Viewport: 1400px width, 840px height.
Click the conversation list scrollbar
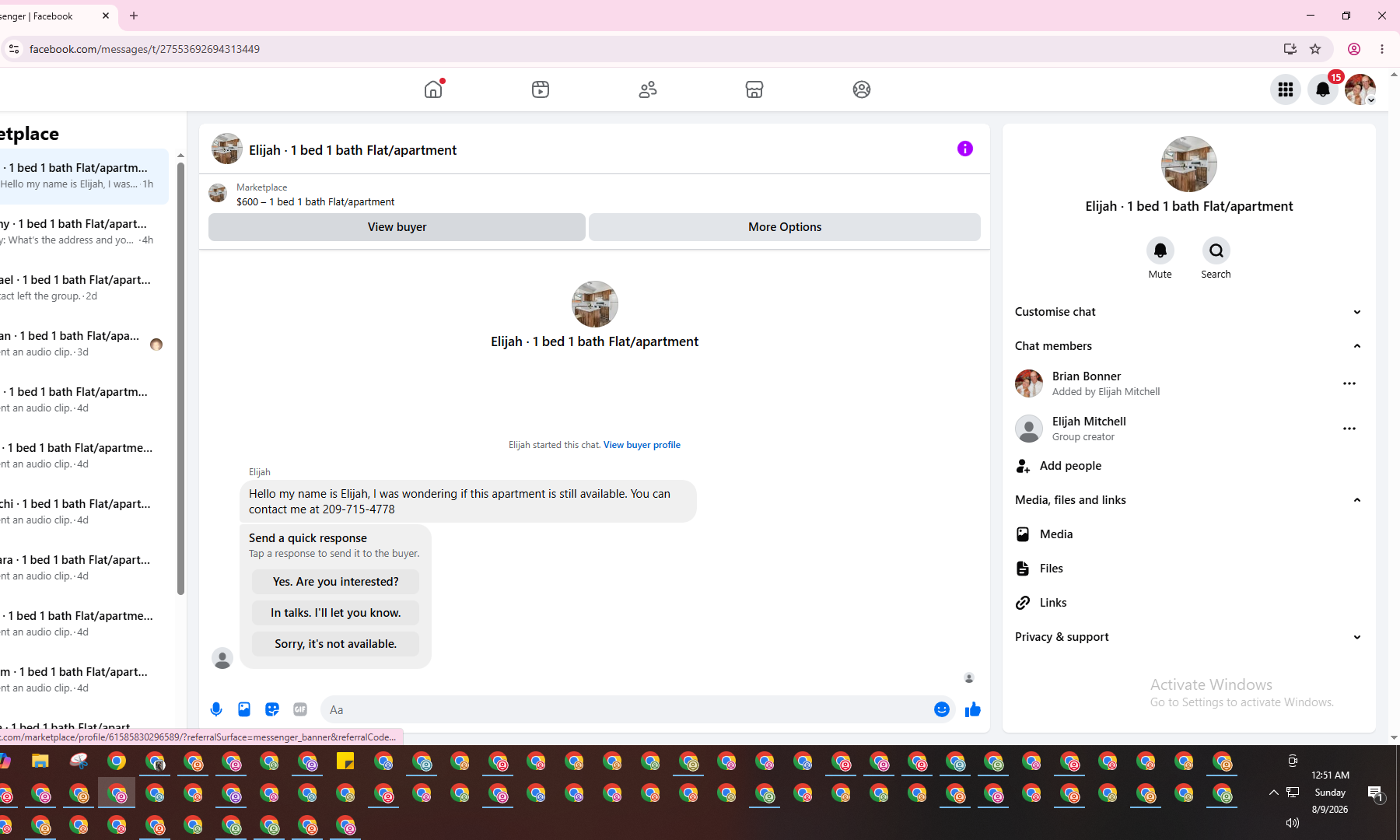(180, 379)
